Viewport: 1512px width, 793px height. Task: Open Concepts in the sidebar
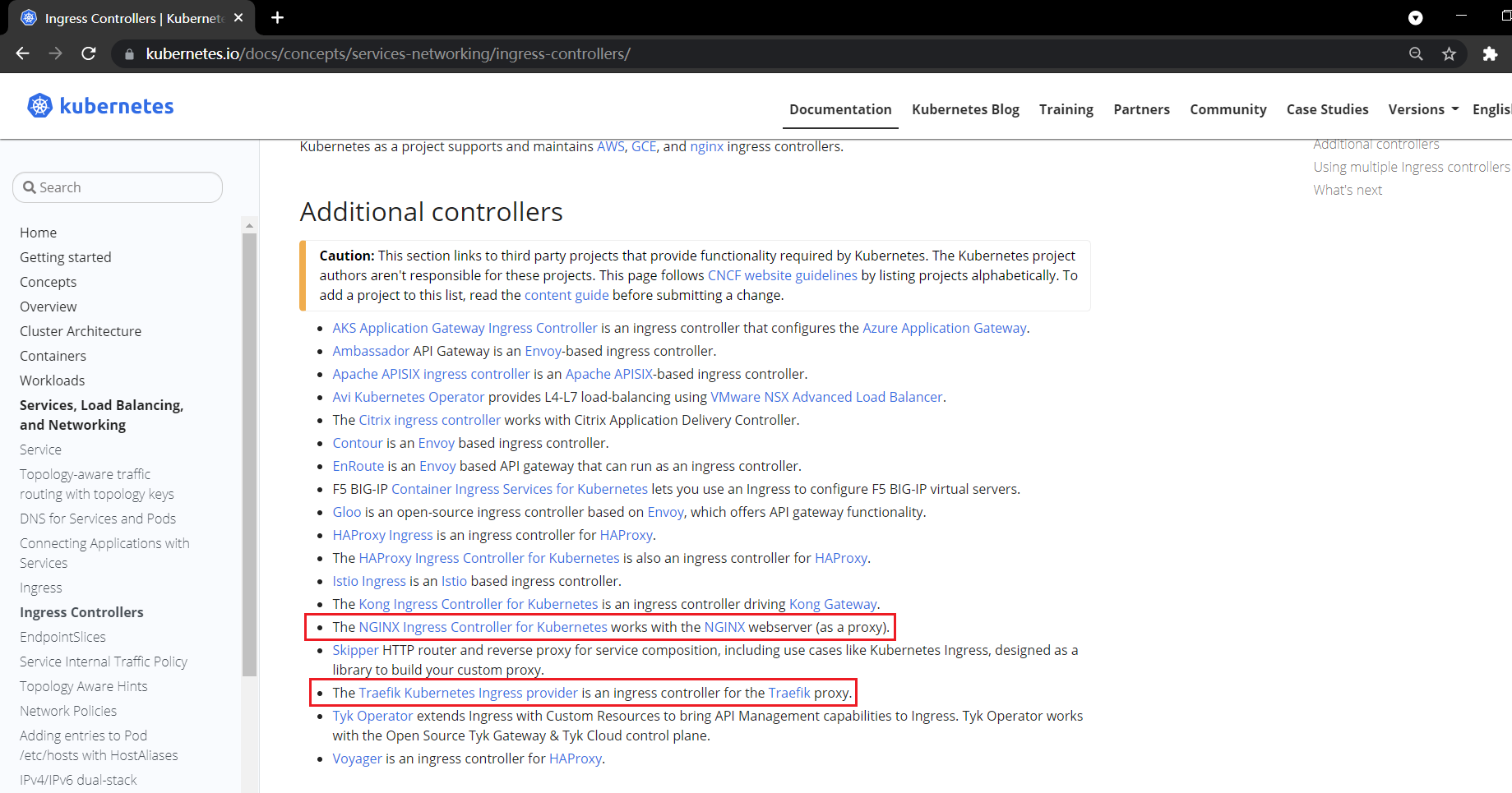(x=49, y=282)
